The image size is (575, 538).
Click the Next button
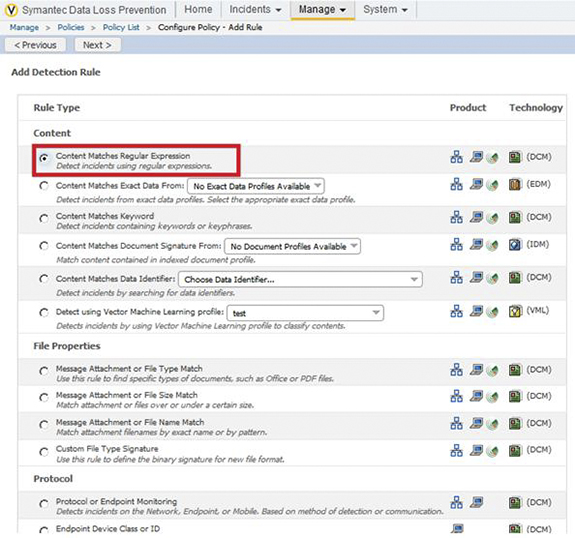(x=97, y=45)
